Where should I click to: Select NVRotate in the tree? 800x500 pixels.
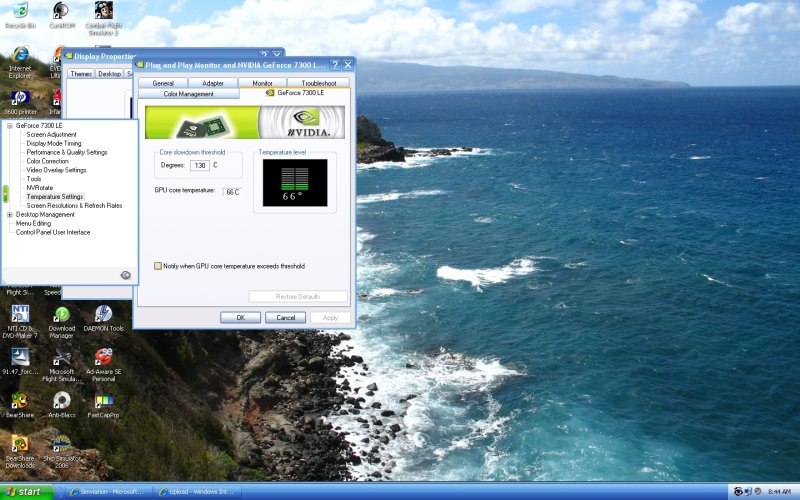point(40,188)
